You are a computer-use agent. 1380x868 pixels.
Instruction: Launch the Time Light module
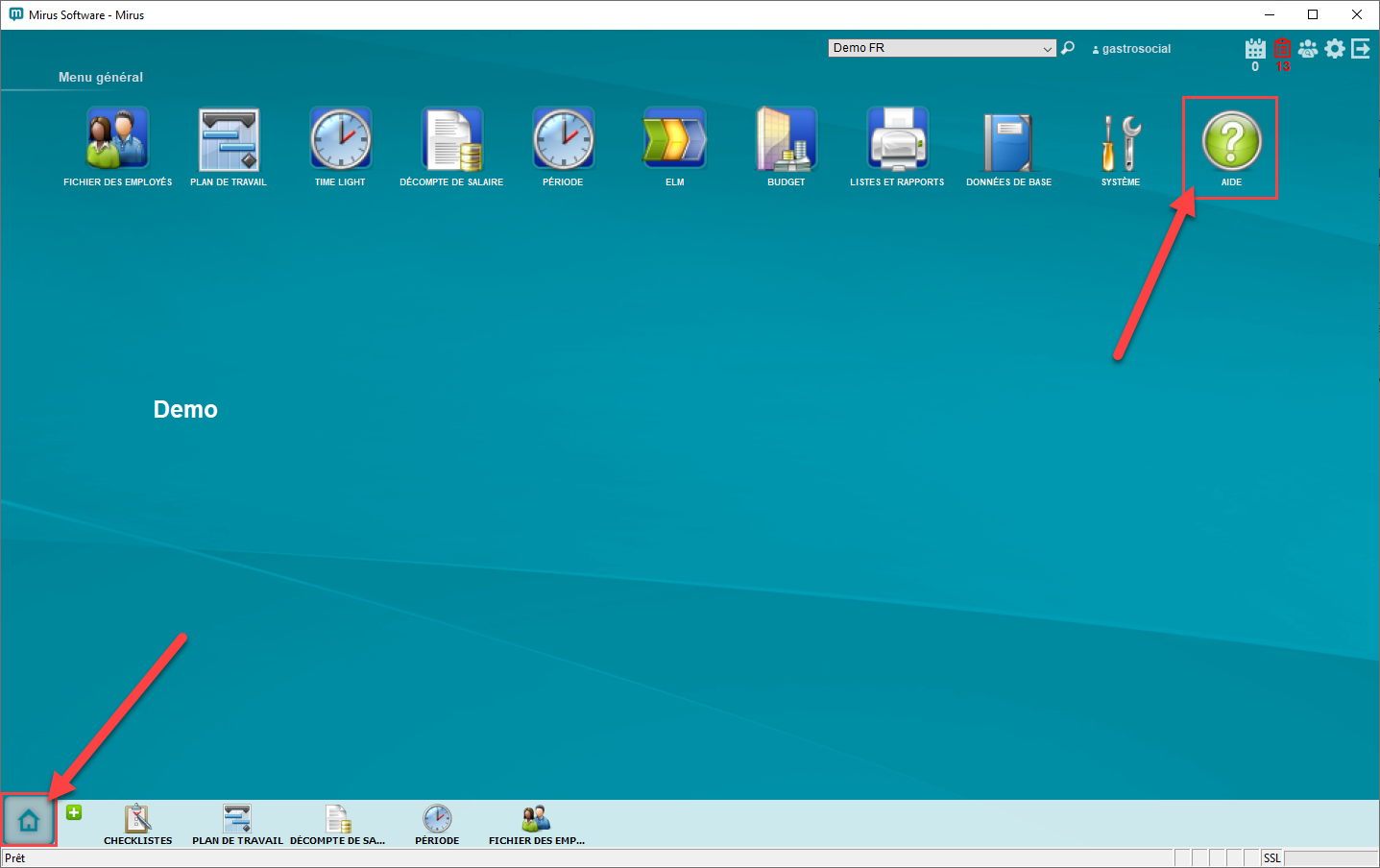(x=340, y=147)
